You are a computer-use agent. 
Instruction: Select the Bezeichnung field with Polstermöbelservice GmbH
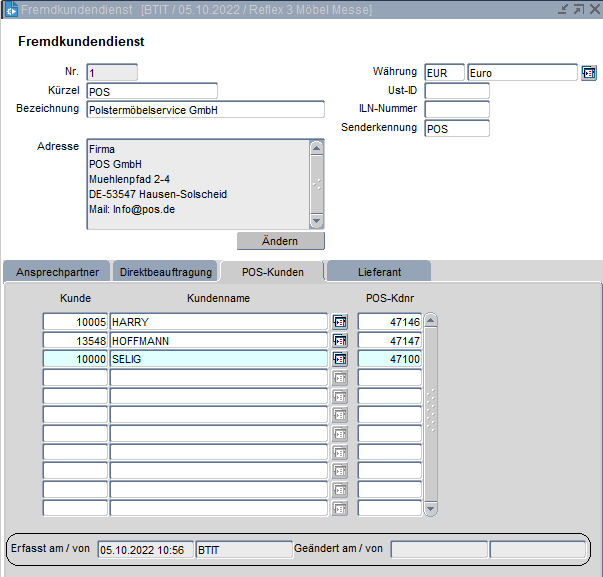coord(205,110)
